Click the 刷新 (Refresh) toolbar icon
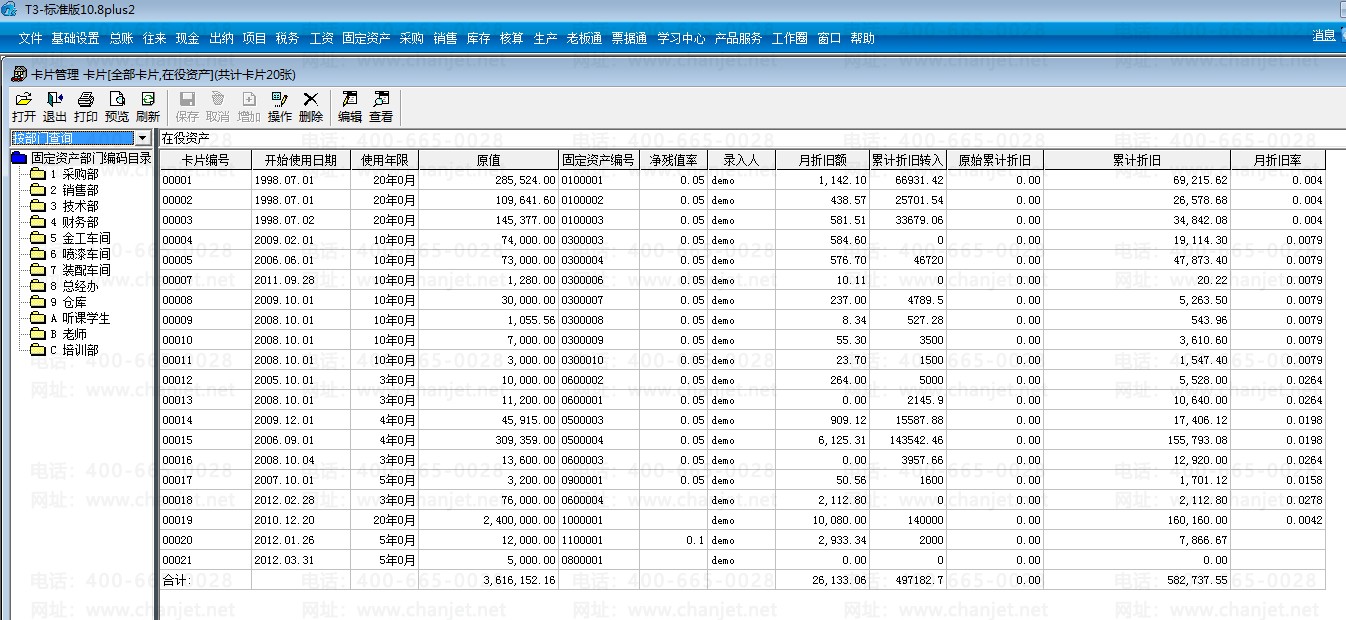This screenshot has width=1346, height=620. 148,107
